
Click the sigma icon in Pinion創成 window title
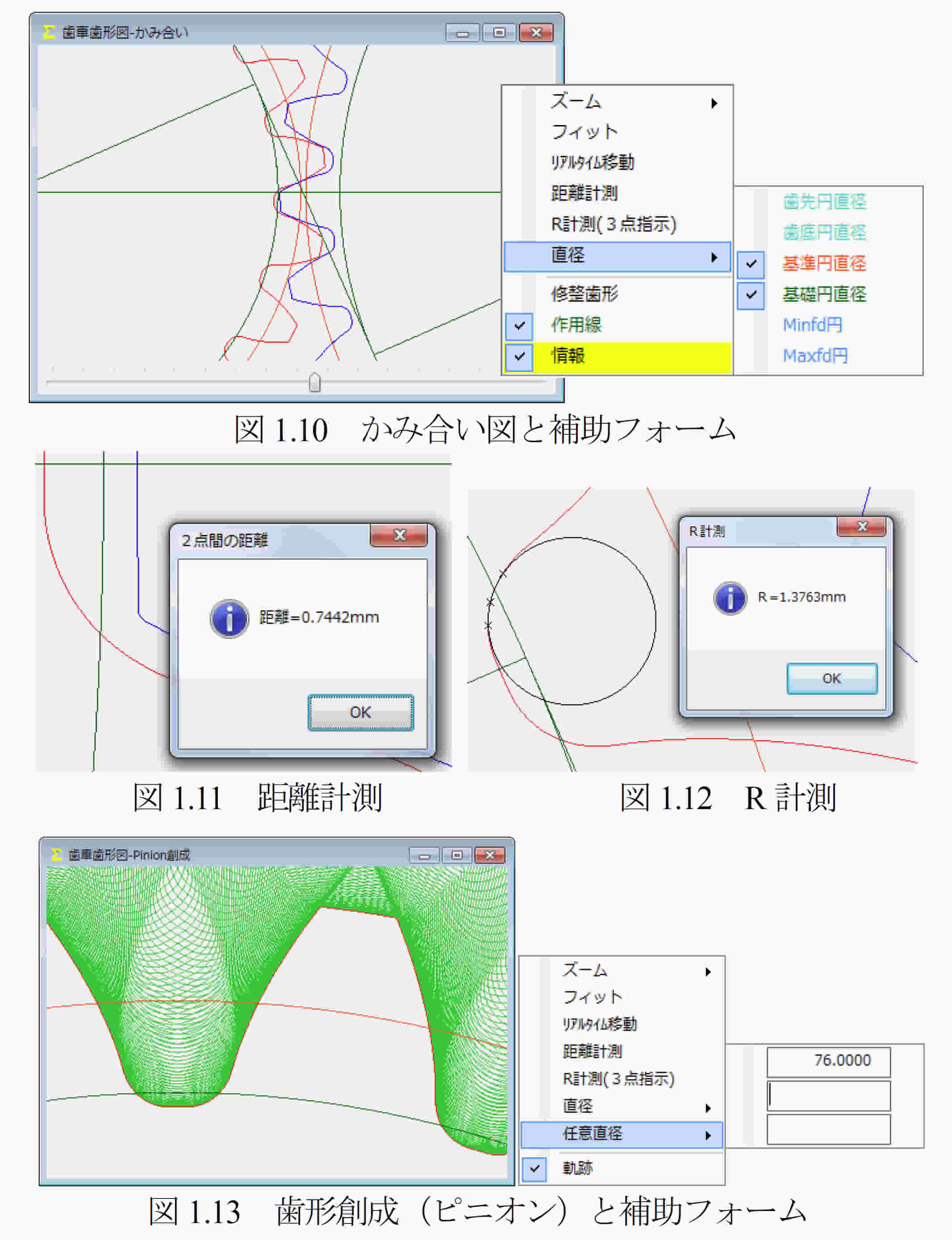click(56, 854)
